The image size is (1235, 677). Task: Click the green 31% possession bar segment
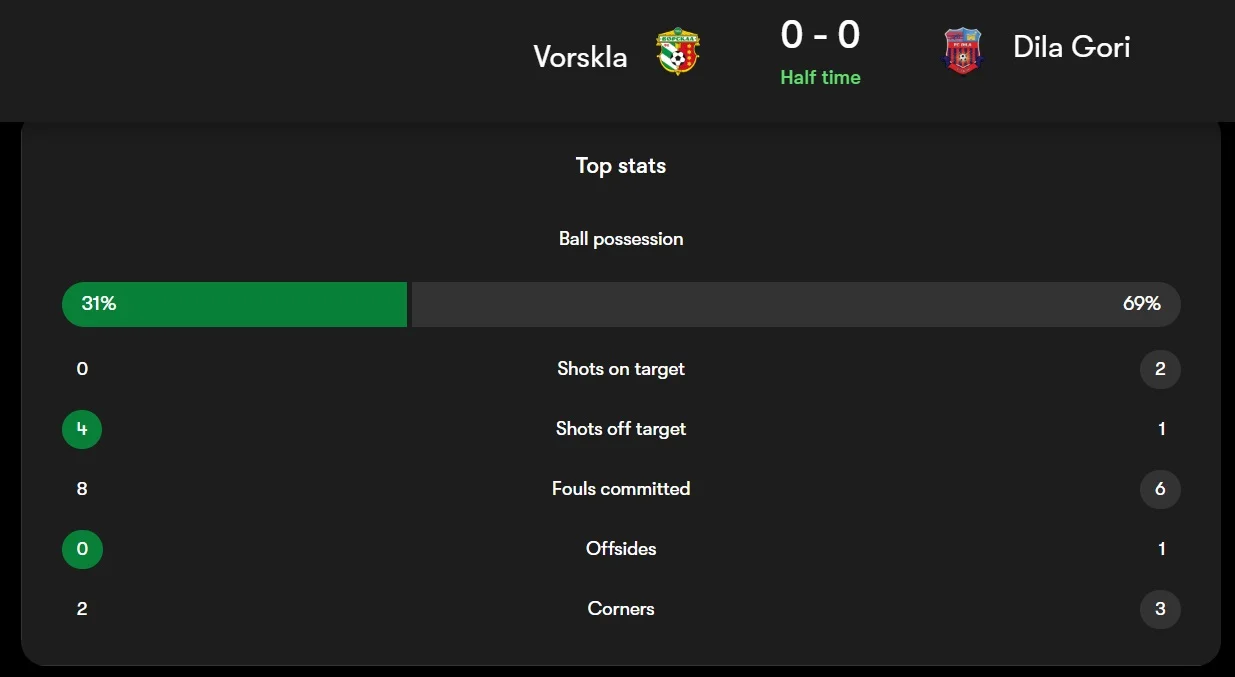tap(235, 304)
